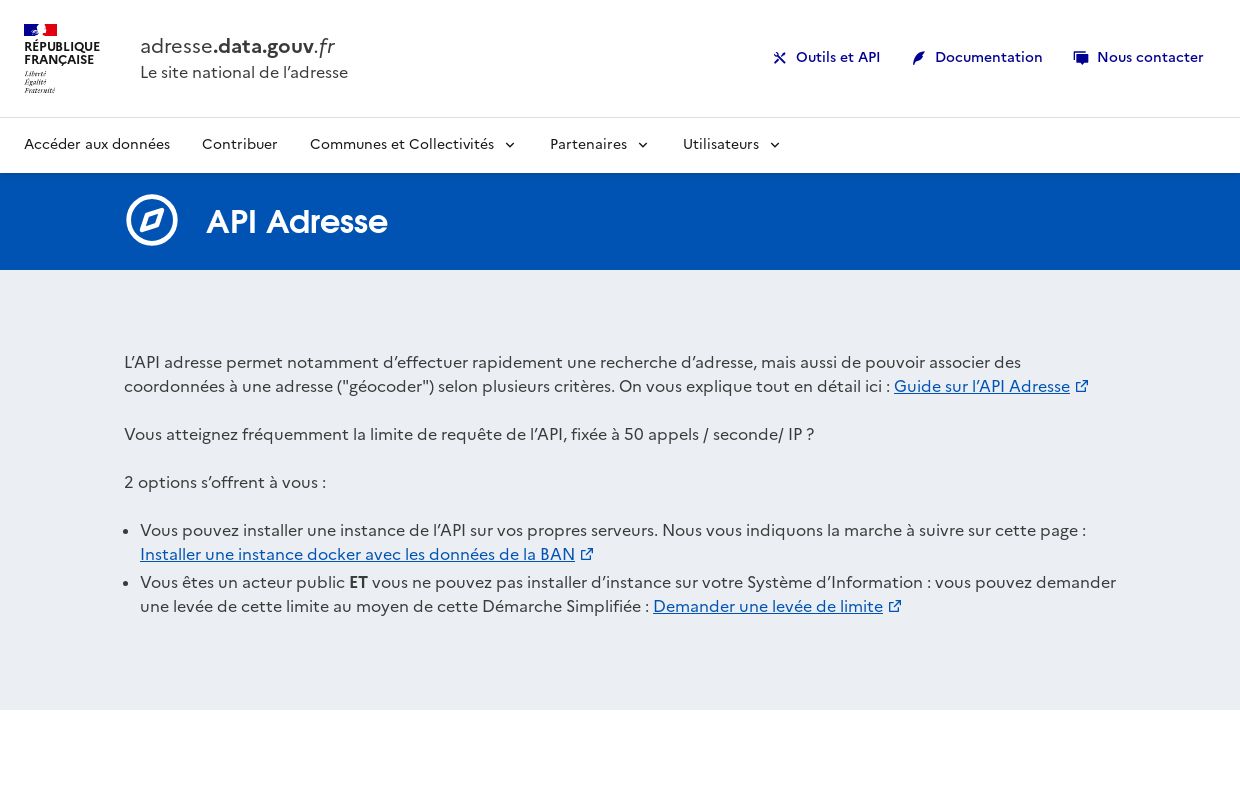
Task: Open Nous contacter link
Action: [1138, 58]
